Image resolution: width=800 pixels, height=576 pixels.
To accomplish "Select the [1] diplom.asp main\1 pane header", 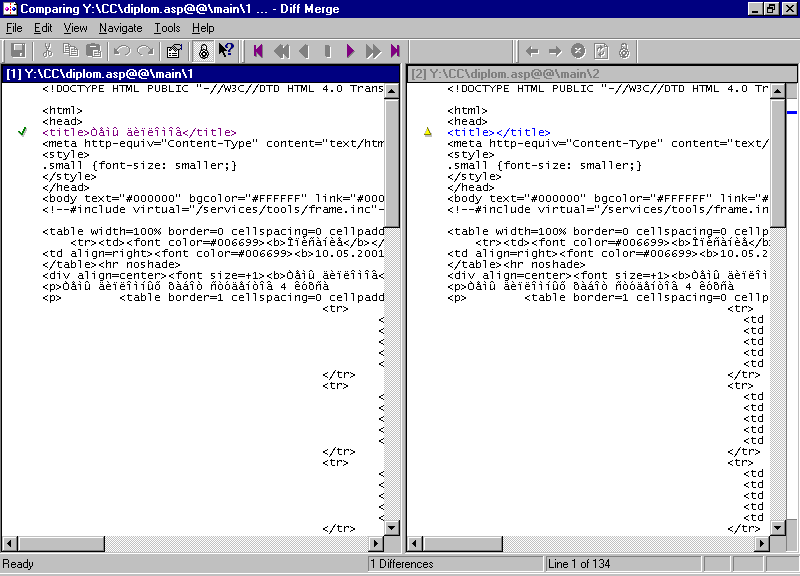I will tap(201, 74).
